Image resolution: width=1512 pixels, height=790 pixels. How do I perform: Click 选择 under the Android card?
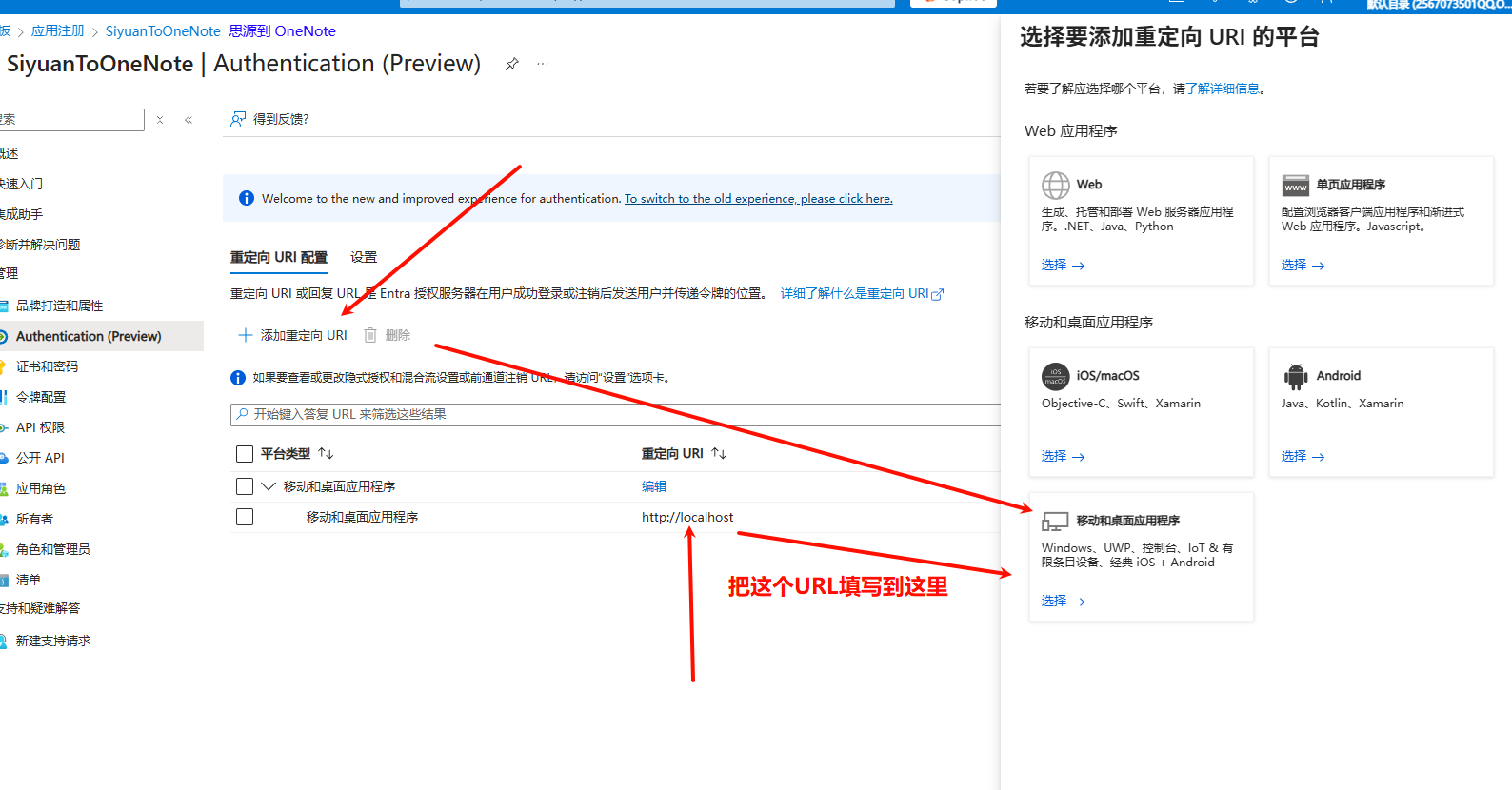1303,456
